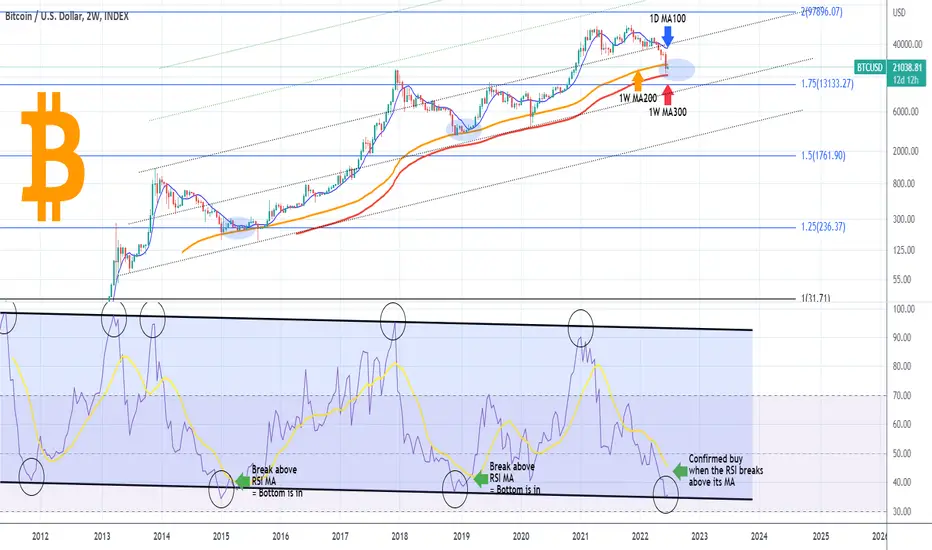The width and height of the screenshot is (932, 550).
Task: Click the Break above RSI MA note near 2019
Action: click(x=515, y=478)
